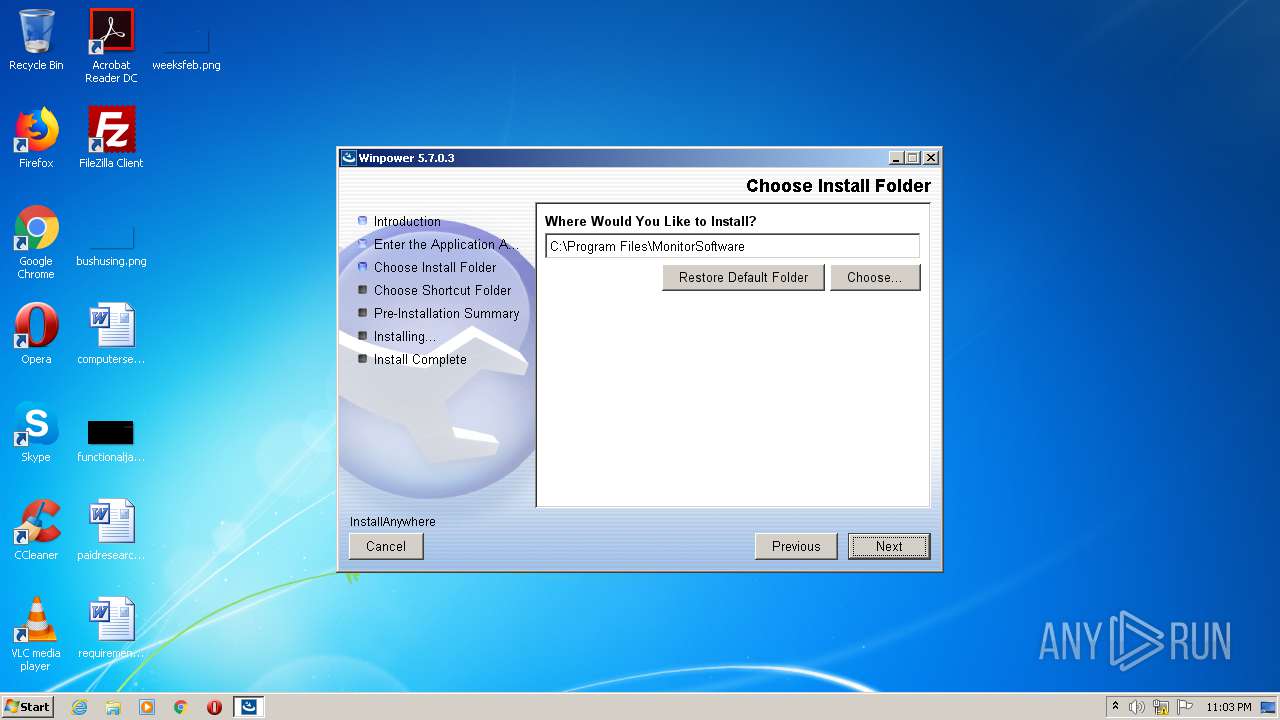
Task: Open Chrome from the taskbar
Action: [x=181, y=707]
